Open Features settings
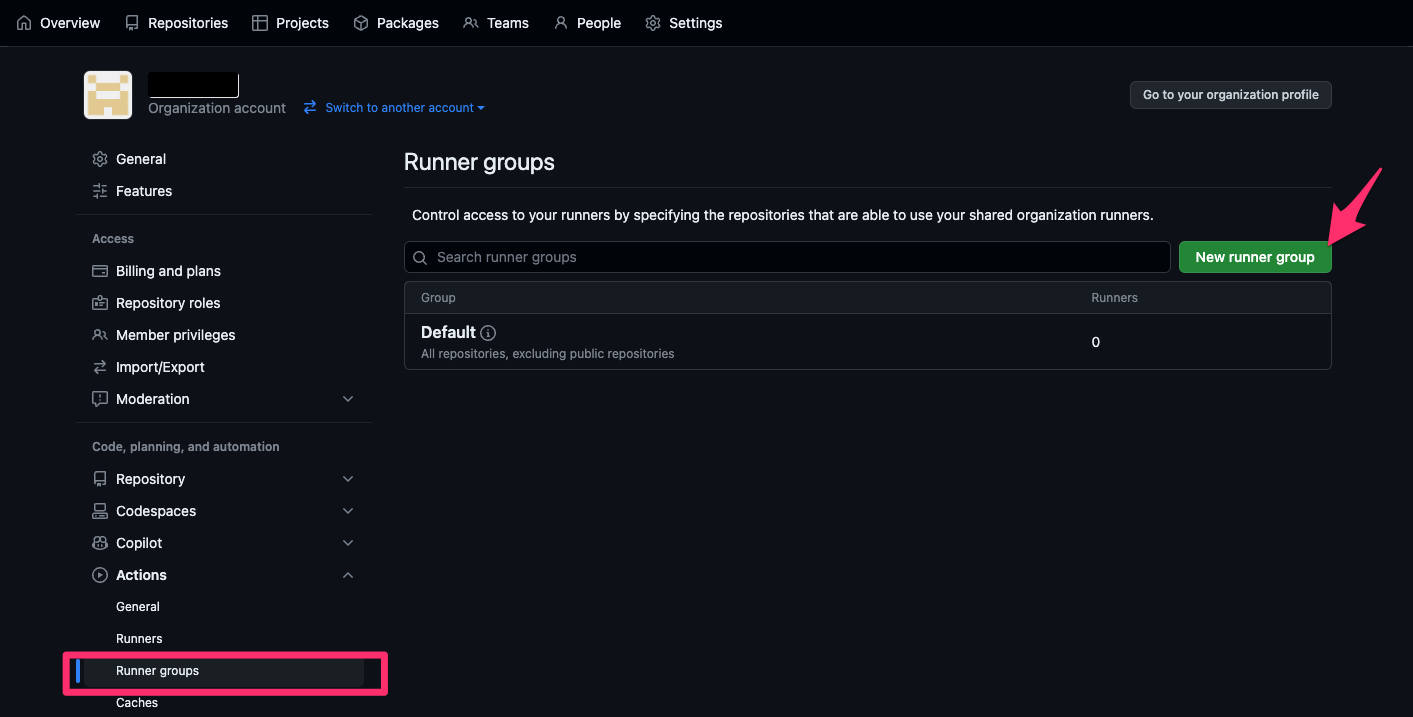 (x=144, y=191)
